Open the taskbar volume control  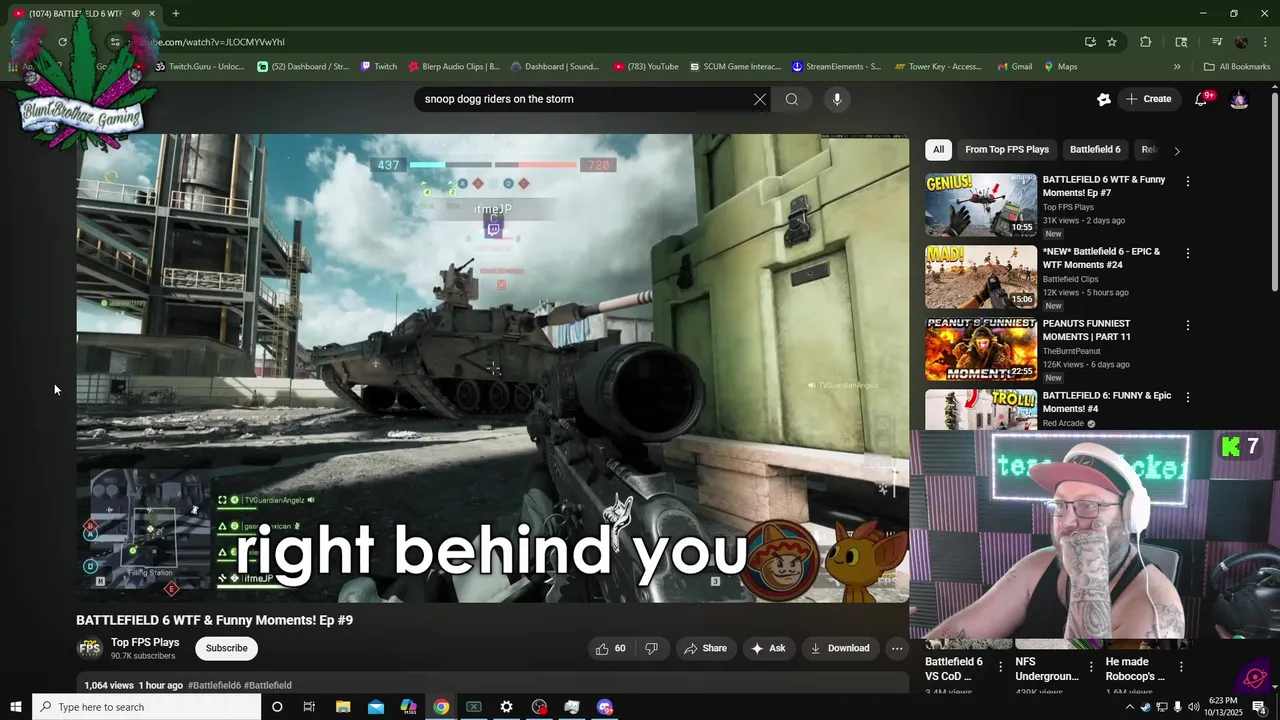pos(1193,707)
